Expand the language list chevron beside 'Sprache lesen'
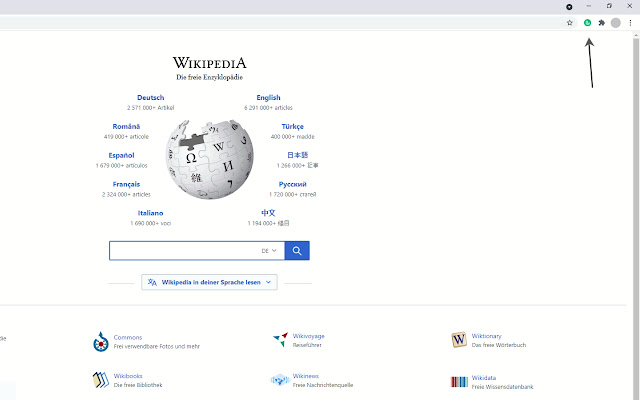 point(268,282)
